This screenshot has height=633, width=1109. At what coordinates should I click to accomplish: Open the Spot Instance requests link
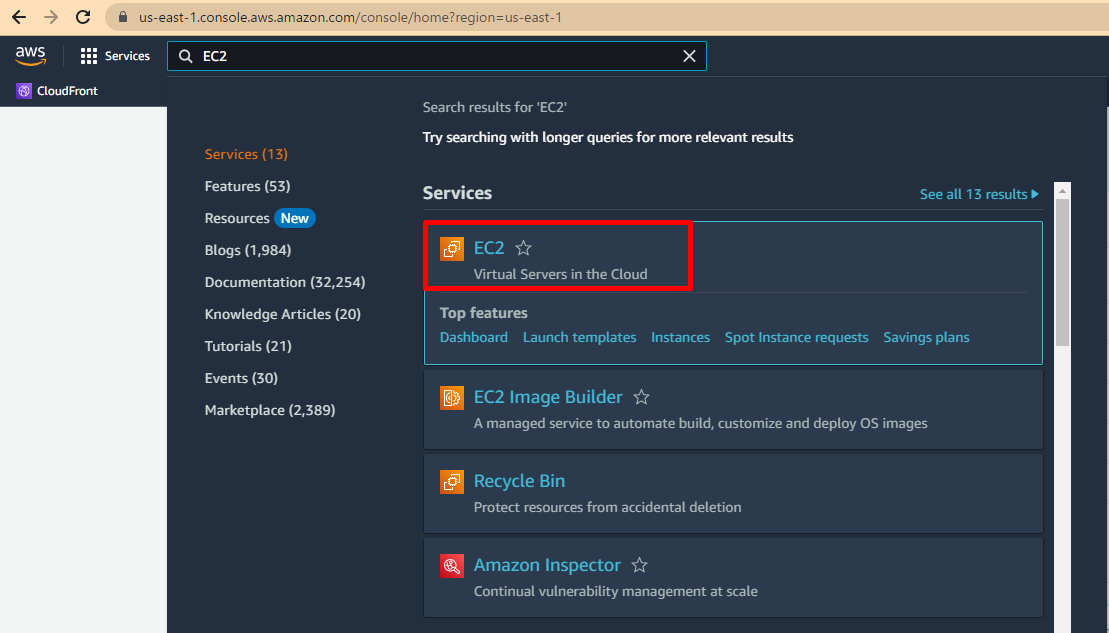(796, 338)
